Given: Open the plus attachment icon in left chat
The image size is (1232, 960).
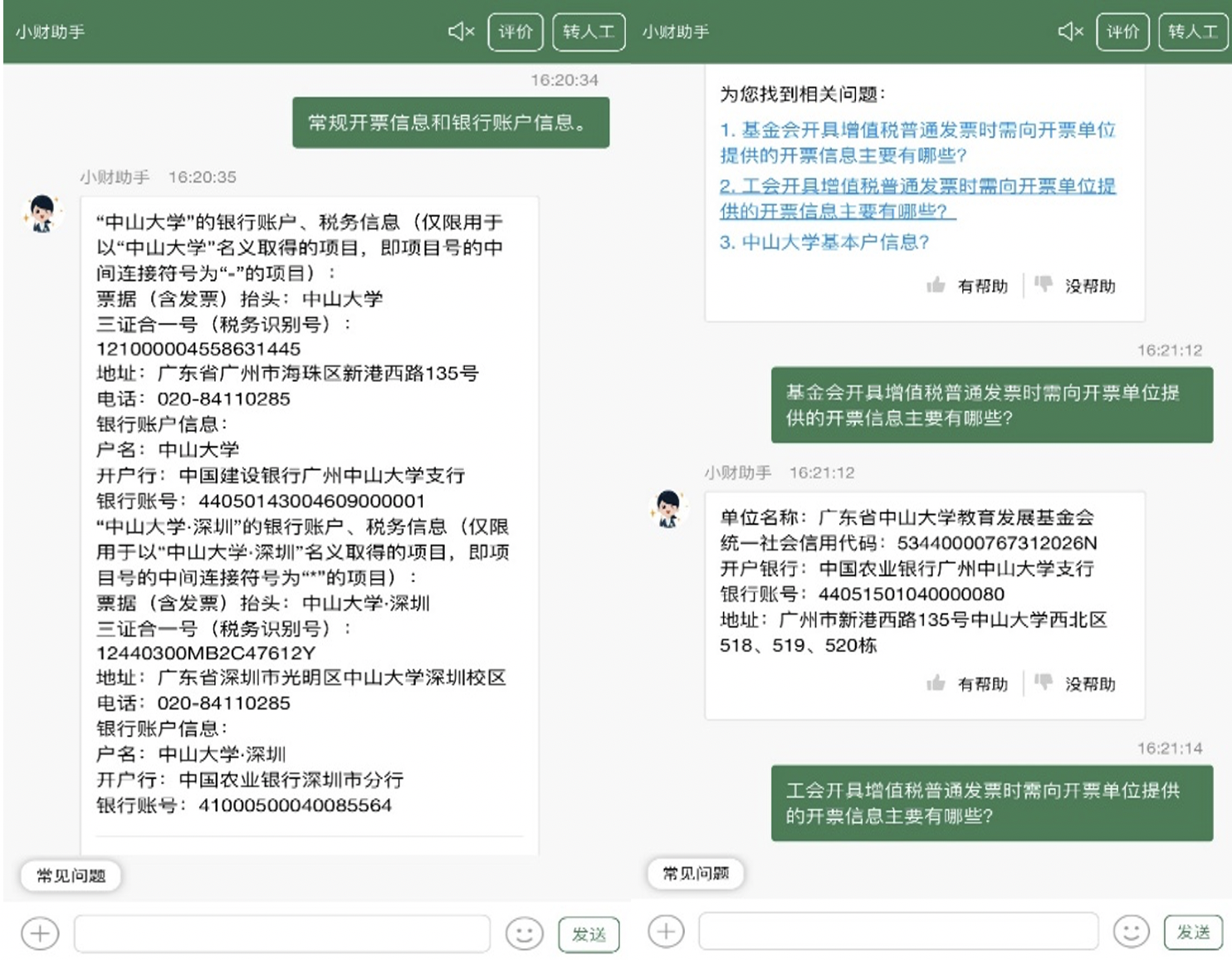Looking at the screenshot, I should point(40,933).
